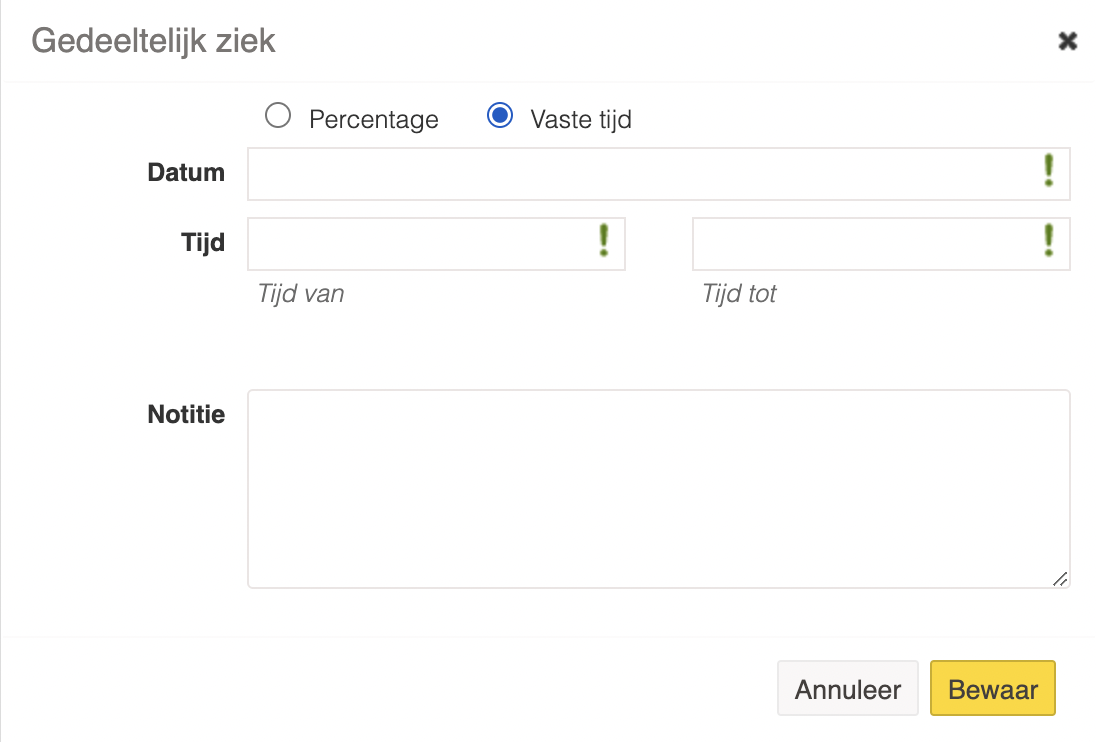Click the bold Tijd field label
Viewport: 1096px width, 742px height.
pyautogui.click(x=203, y=244)
